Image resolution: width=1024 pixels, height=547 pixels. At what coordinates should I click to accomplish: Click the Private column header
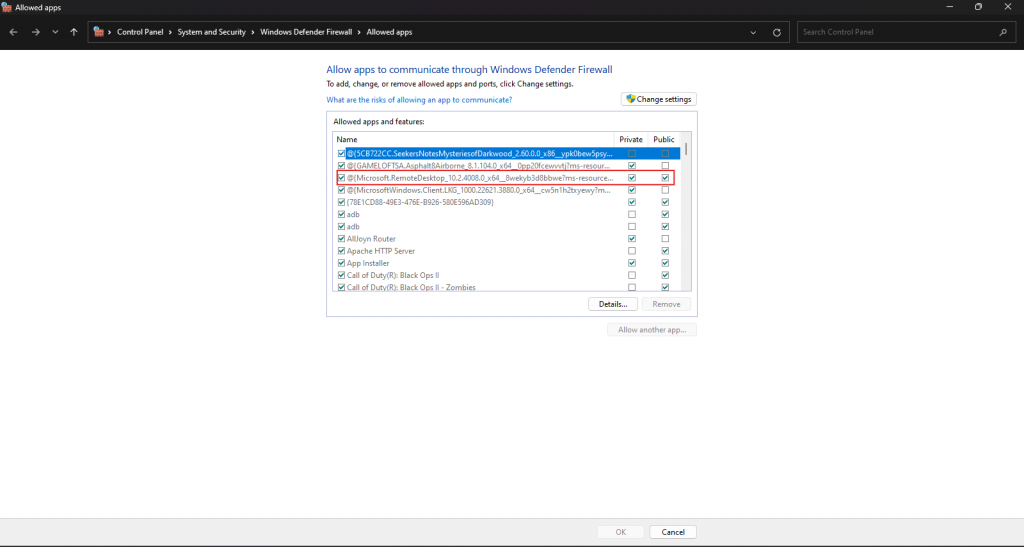pos(631,140)
